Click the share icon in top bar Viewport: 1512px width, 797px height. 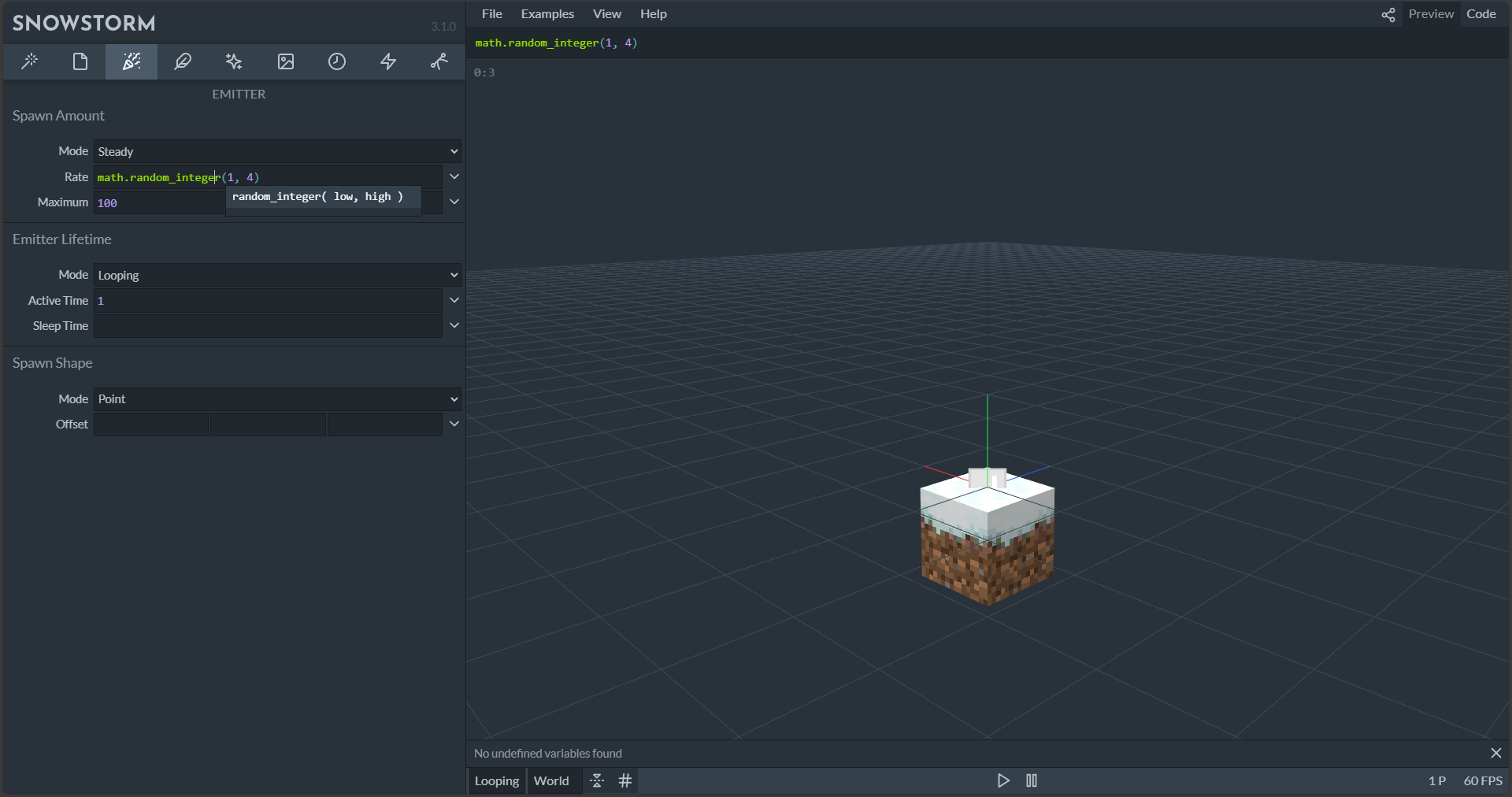pyautogui.click(x=1388, y=14)
